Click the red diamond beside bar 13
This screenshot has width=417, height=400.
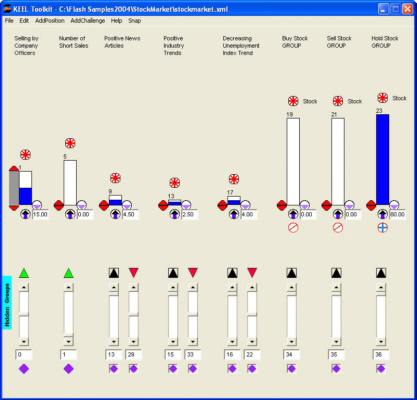tap(163, 206)
